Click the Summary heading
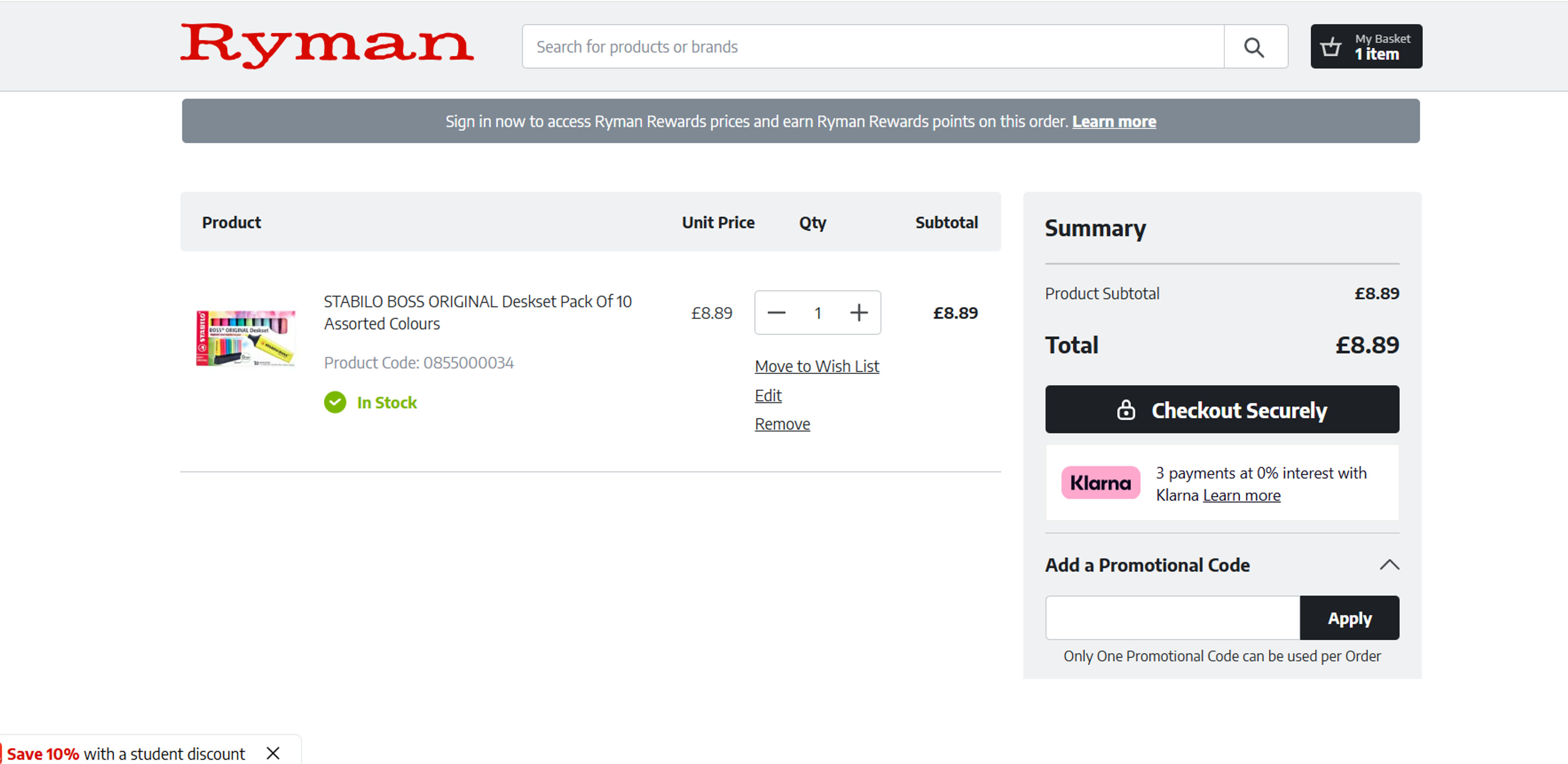The width and height of the screenshot is (1568, 764). [x=1095, y=228]
